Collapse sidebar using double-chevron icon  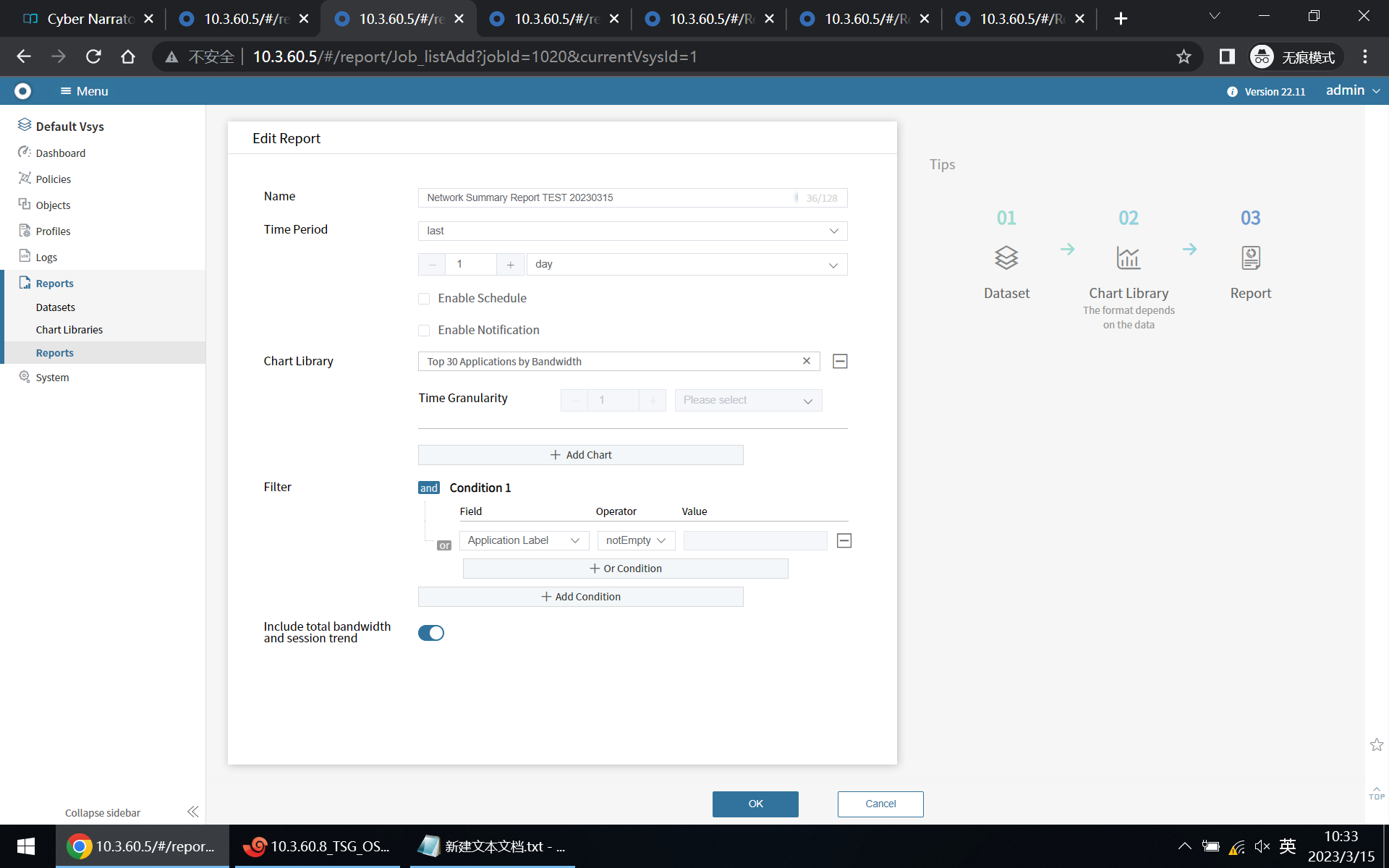192,812
